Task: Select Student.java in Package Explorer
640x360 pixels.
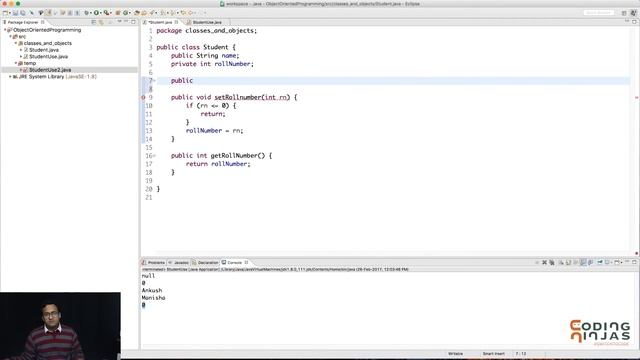Action: coord(44,50)
